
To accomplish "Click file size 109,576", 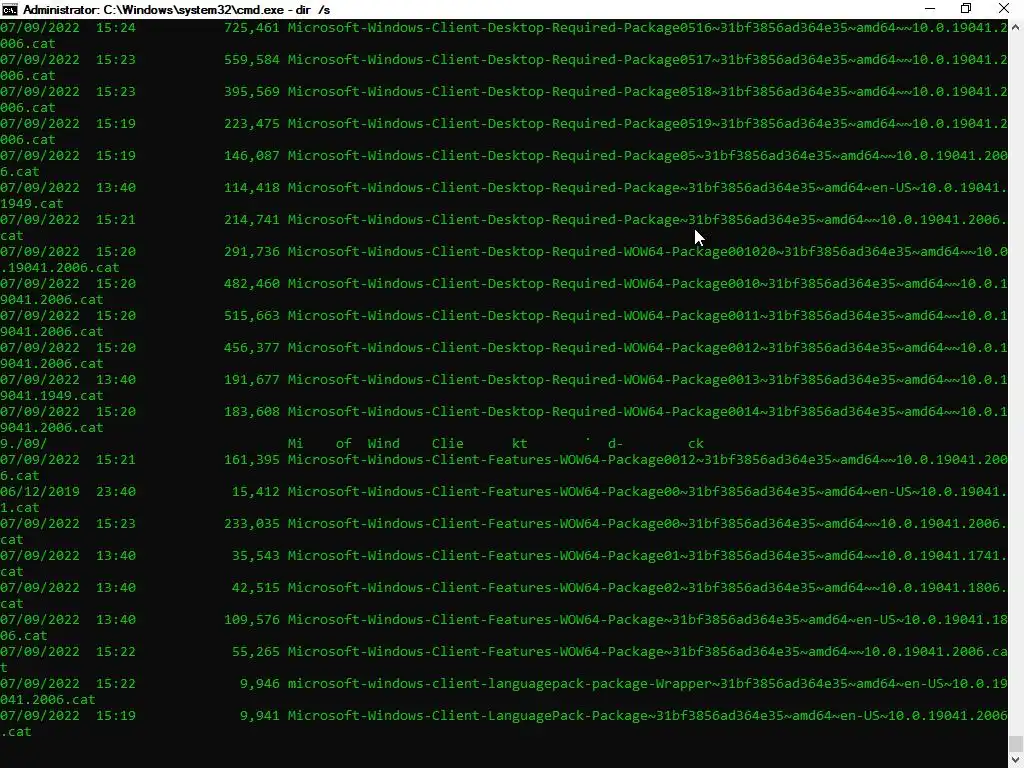I will click(x=251, y=620).
